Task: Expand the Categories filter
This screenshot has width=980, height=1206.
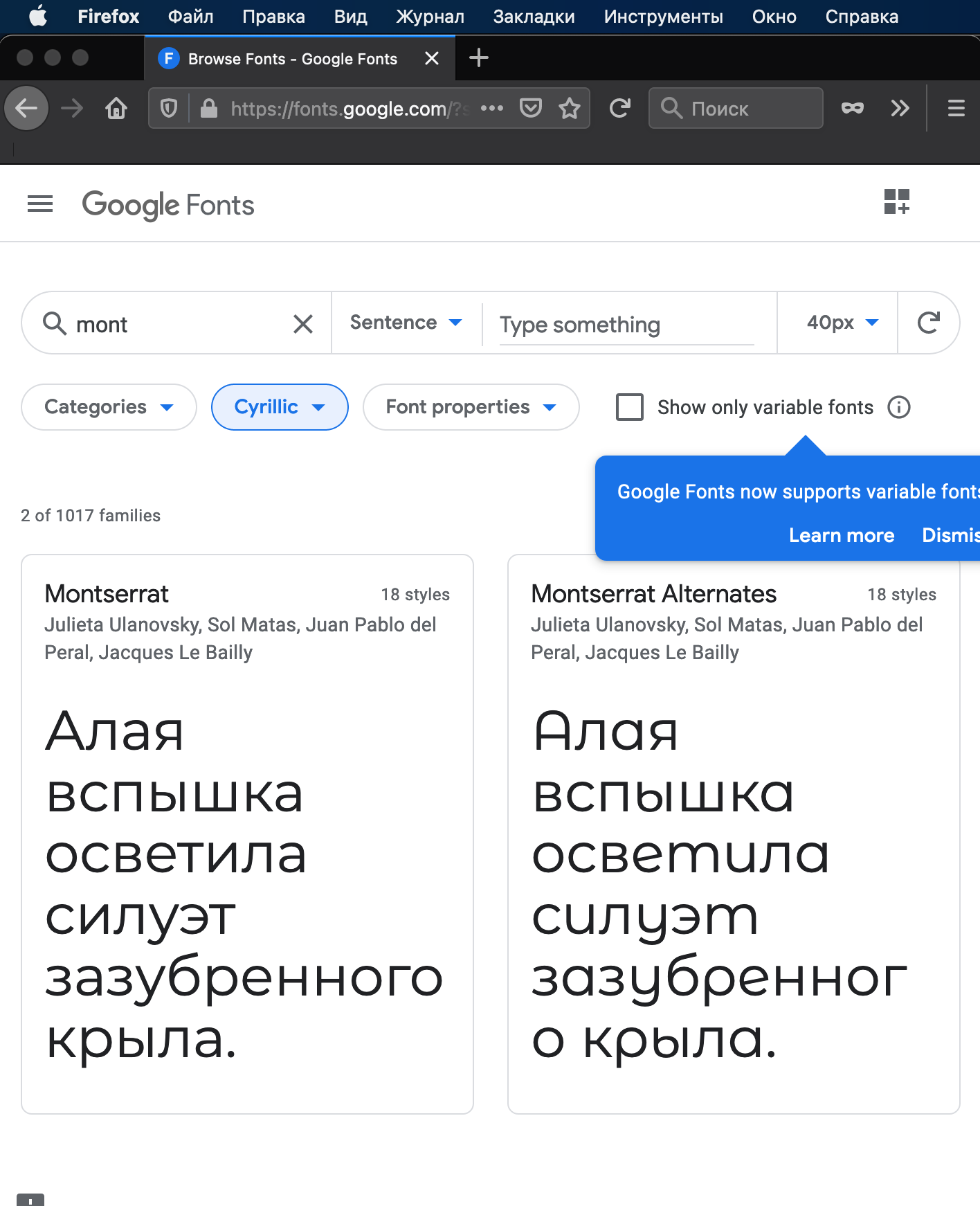Action: (109, 407)
